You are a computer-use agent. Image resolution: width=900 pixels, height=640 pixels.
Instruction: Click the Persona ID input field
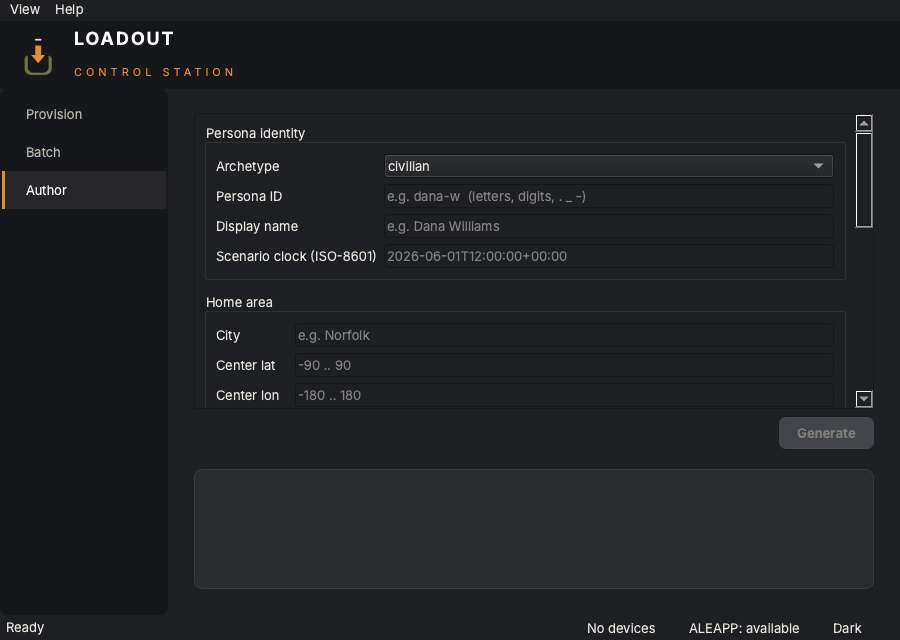click(608, 196)
